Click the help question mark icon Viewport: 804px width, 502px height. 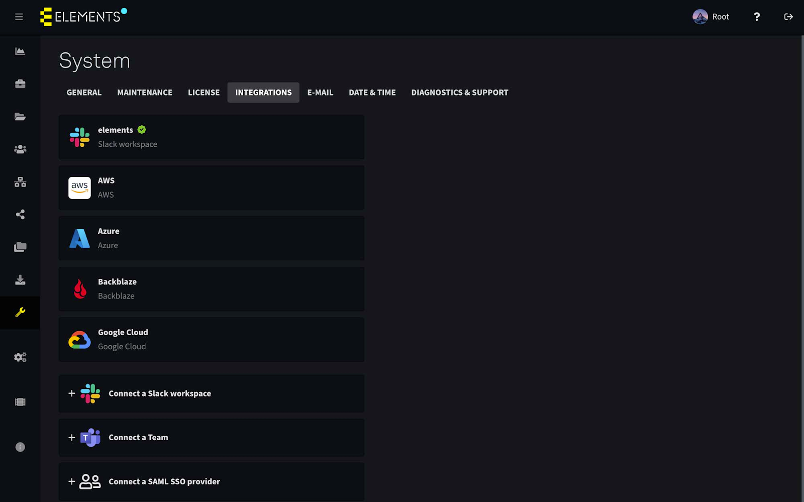pos(757,17)
